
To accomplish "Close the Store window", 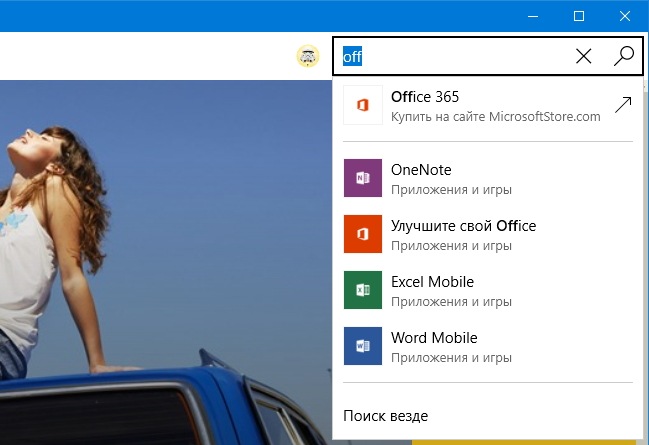I will pyautogui.click(x=625, y=16).
